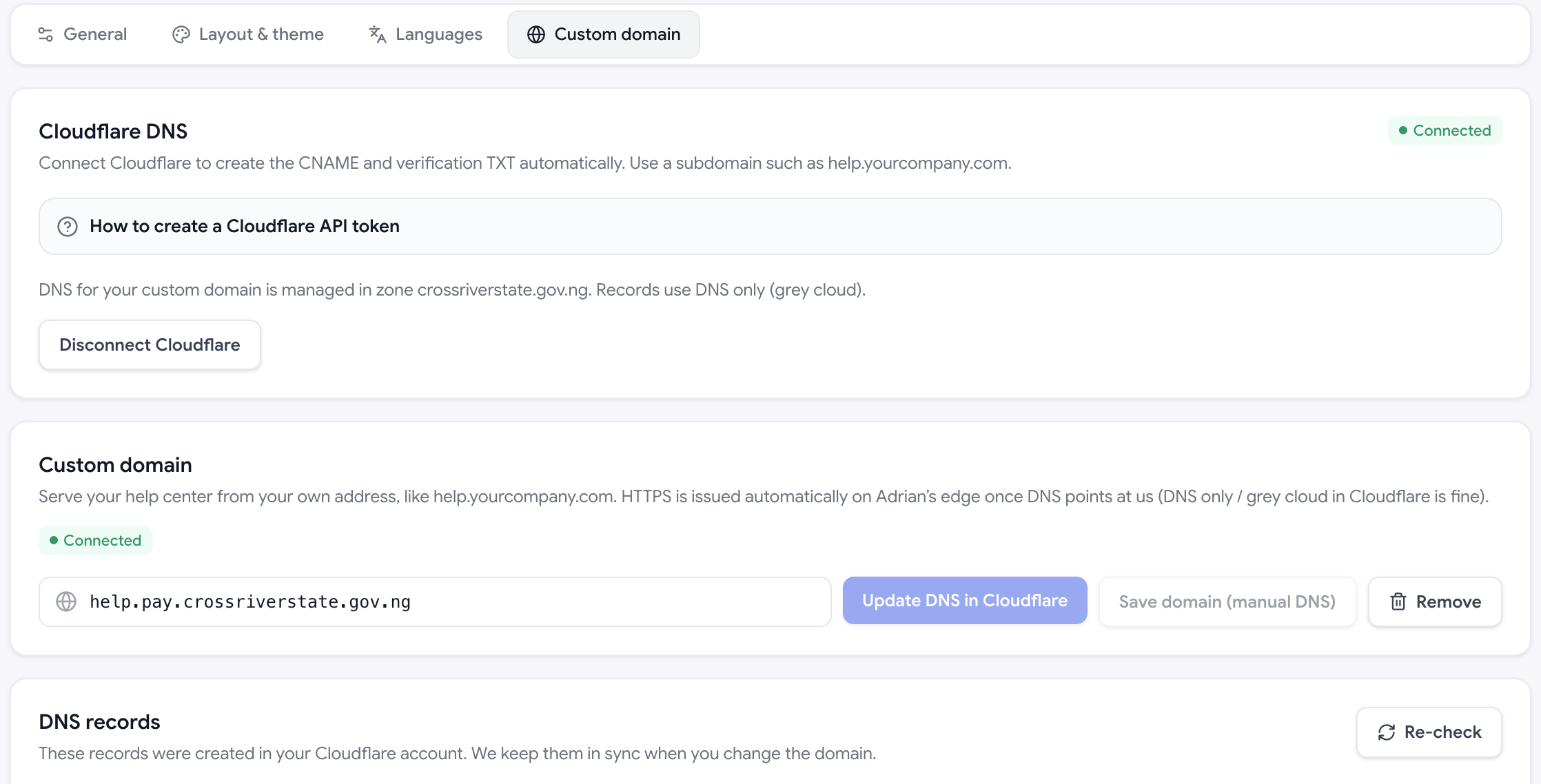Switch to Layout & theme tab
The width and height of the screenshot is (1541, 784).
tap(248, 34)
